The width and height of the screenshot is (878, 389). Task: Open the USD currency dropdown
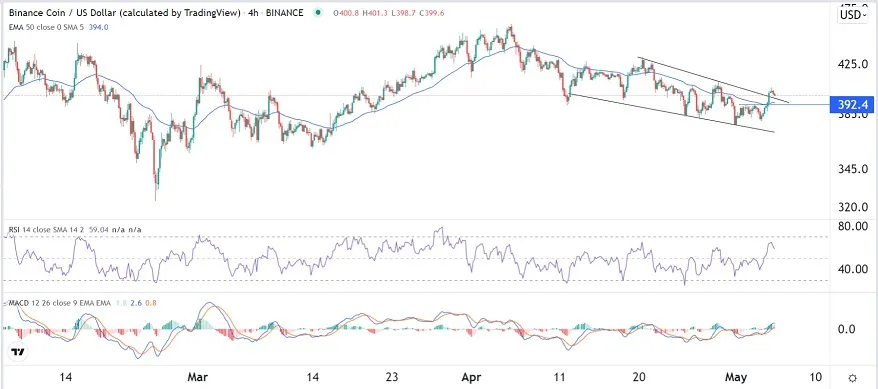coord(853,15)
